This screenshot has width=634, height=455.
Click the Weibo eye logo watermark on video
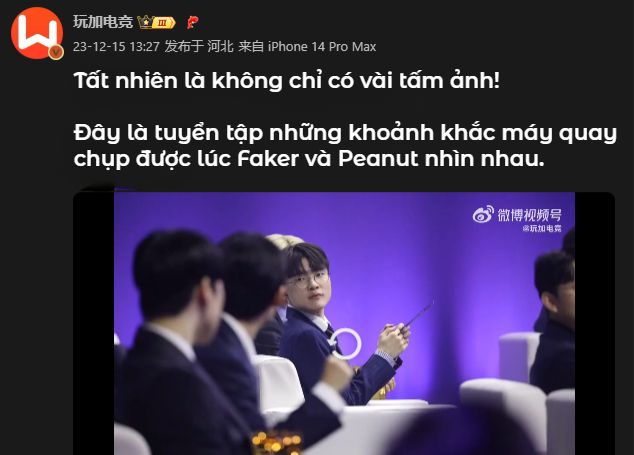[484, 214]
